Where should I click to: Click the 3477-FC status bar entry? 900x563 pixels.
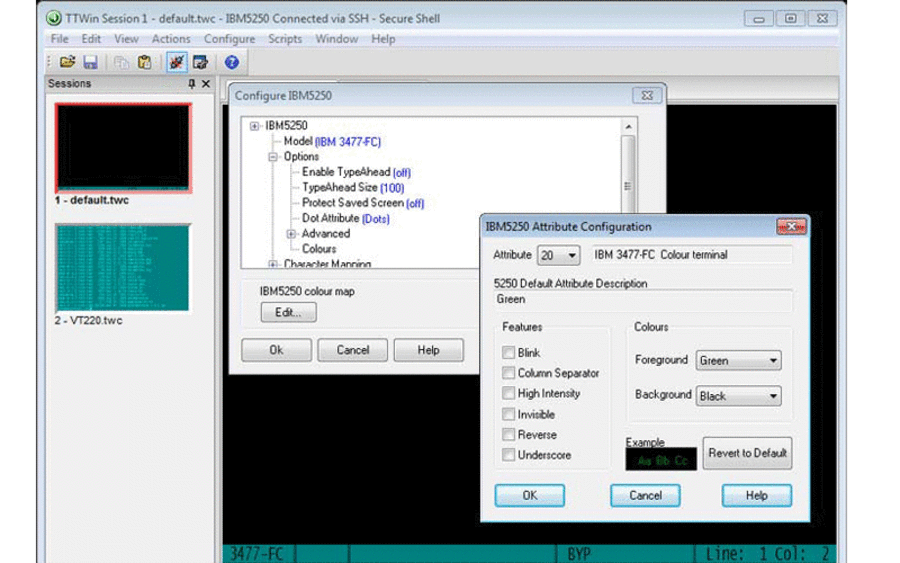(x=257, y=554)
